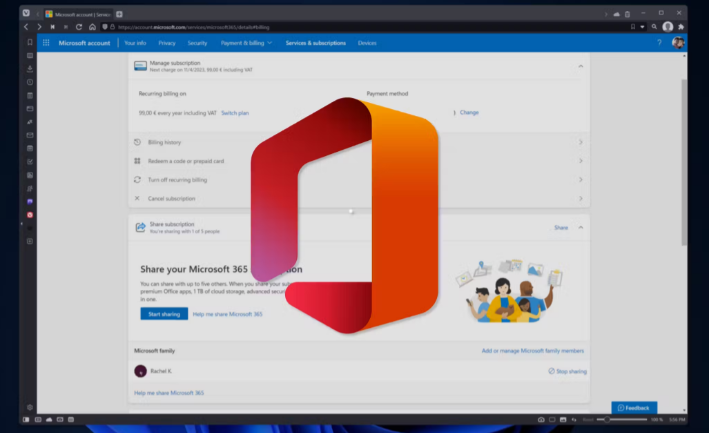The width and height of the screenshot is (709, 433).
Task: Collapse the Share subscription section chevron
Action: tap(581, 227)
